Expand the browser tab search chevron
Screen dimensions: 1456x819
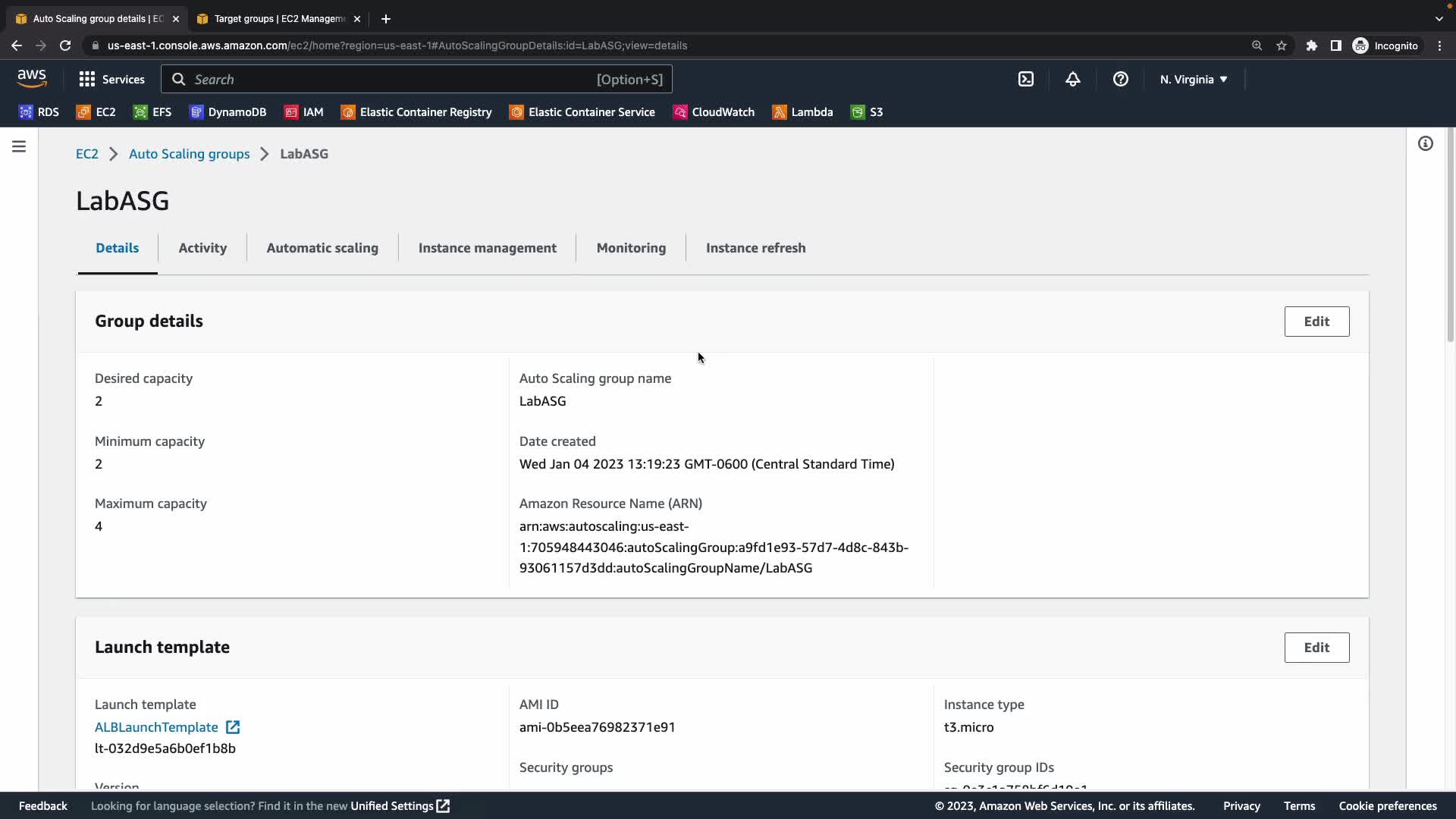(1439, 18)
